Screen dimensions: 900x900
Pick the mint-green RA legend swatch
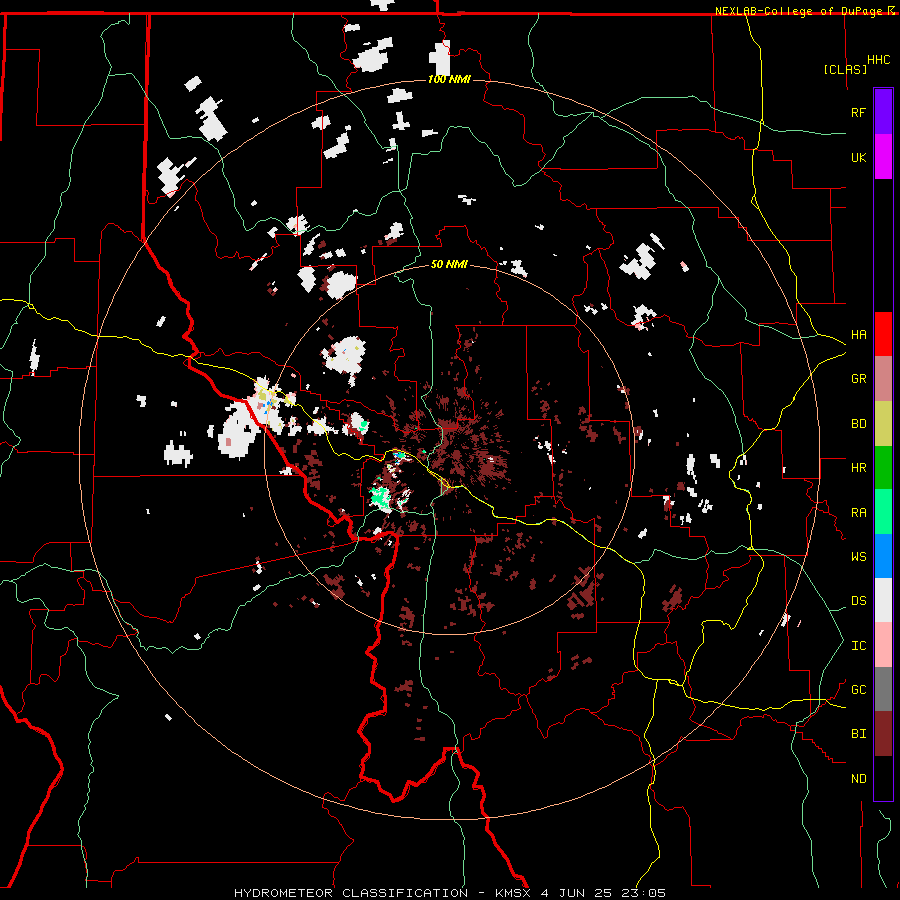coord(883,511)
